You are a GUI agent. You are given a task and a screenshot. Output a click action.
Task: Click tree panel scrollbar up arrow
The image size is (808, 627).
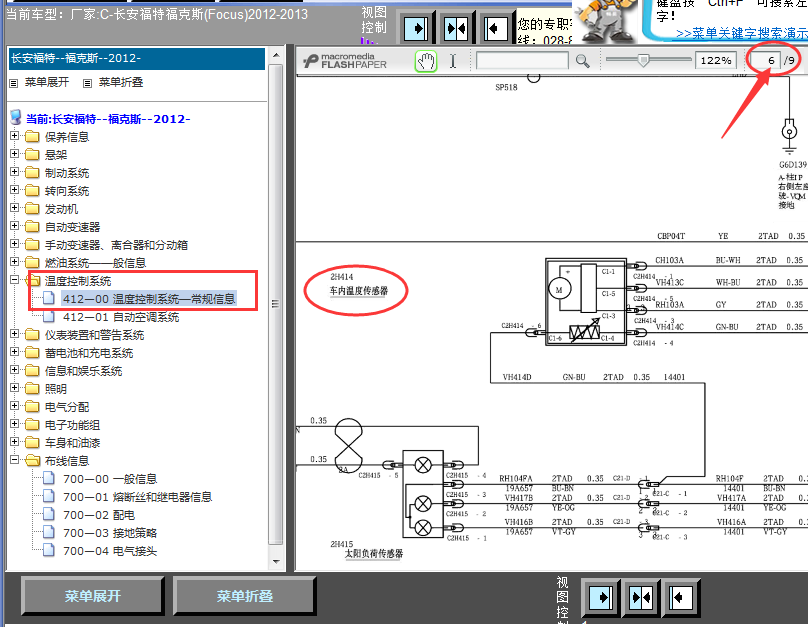coord(276,55)
